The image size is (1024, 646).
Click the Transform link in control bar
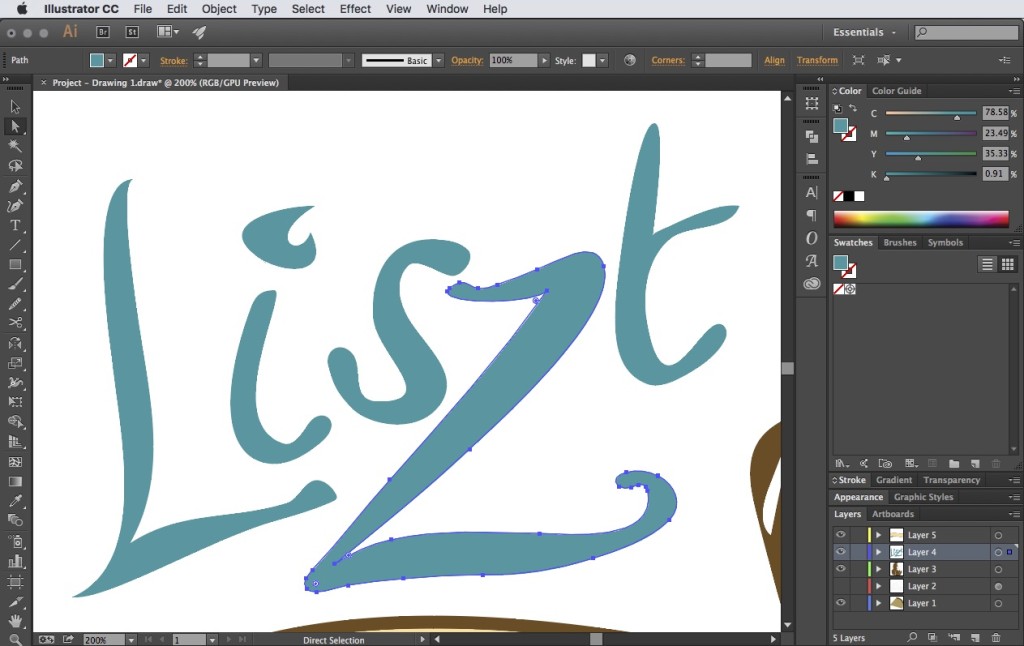pyautogui.click(x=817, y=60)
